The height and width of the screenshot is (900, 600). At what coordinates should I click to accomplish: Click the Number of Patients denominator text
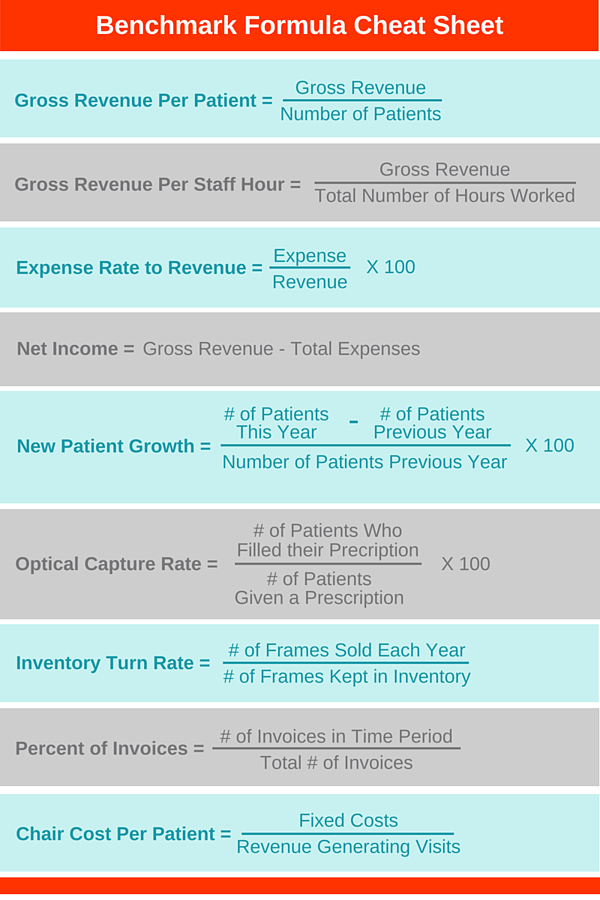coord(361,114)
